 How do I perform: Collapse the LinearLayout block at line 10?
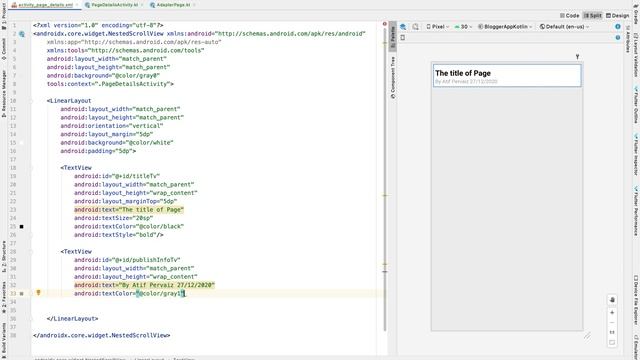[x=31, y=100]
